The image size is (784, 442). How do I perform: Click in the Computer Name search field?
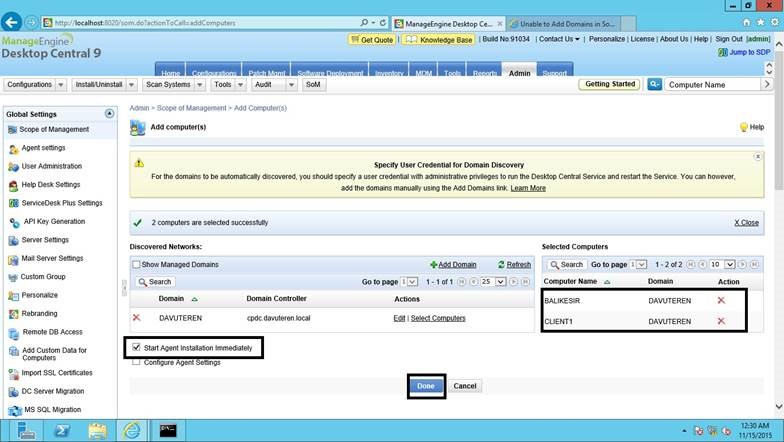712,84
